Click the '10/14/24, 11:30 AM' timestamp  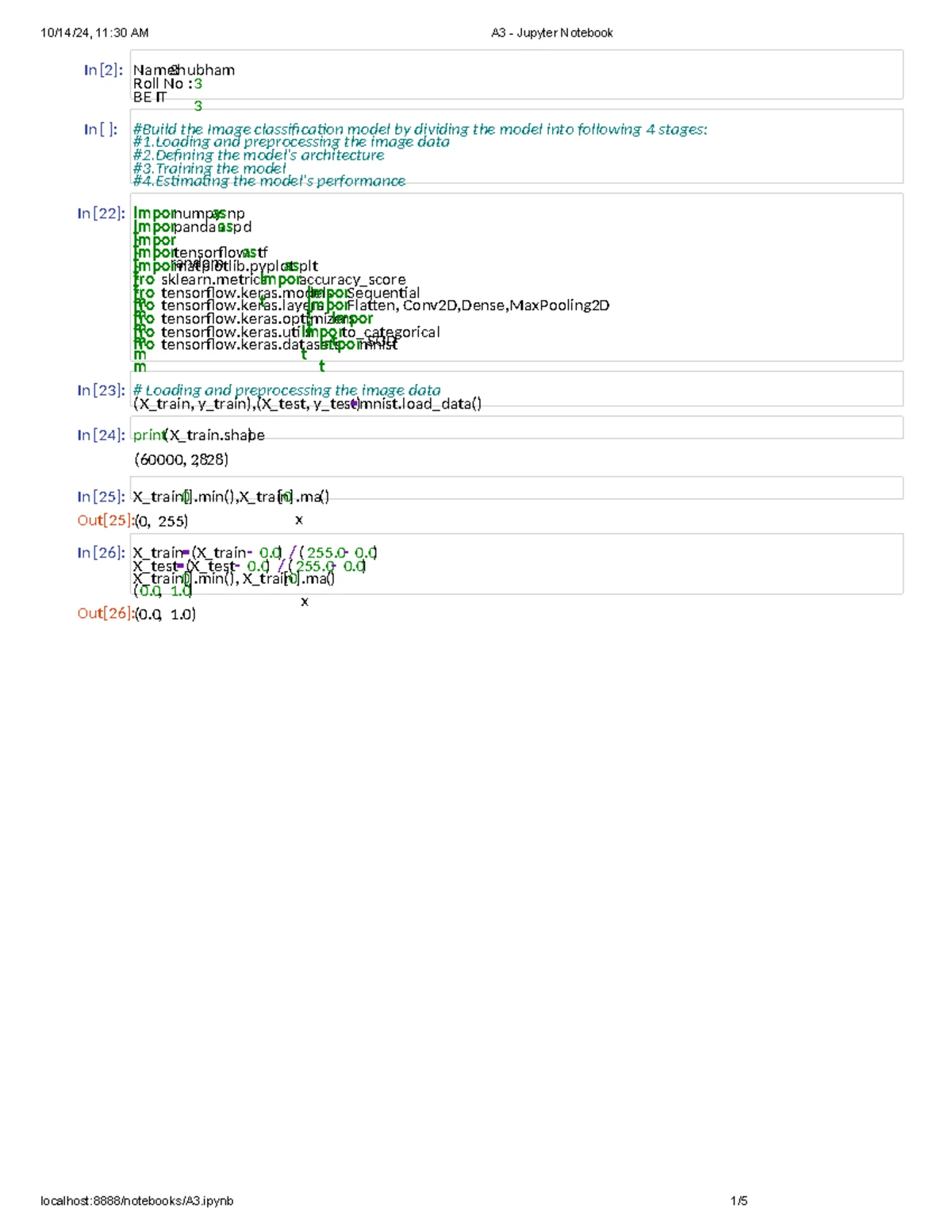[x=94, y=33]
